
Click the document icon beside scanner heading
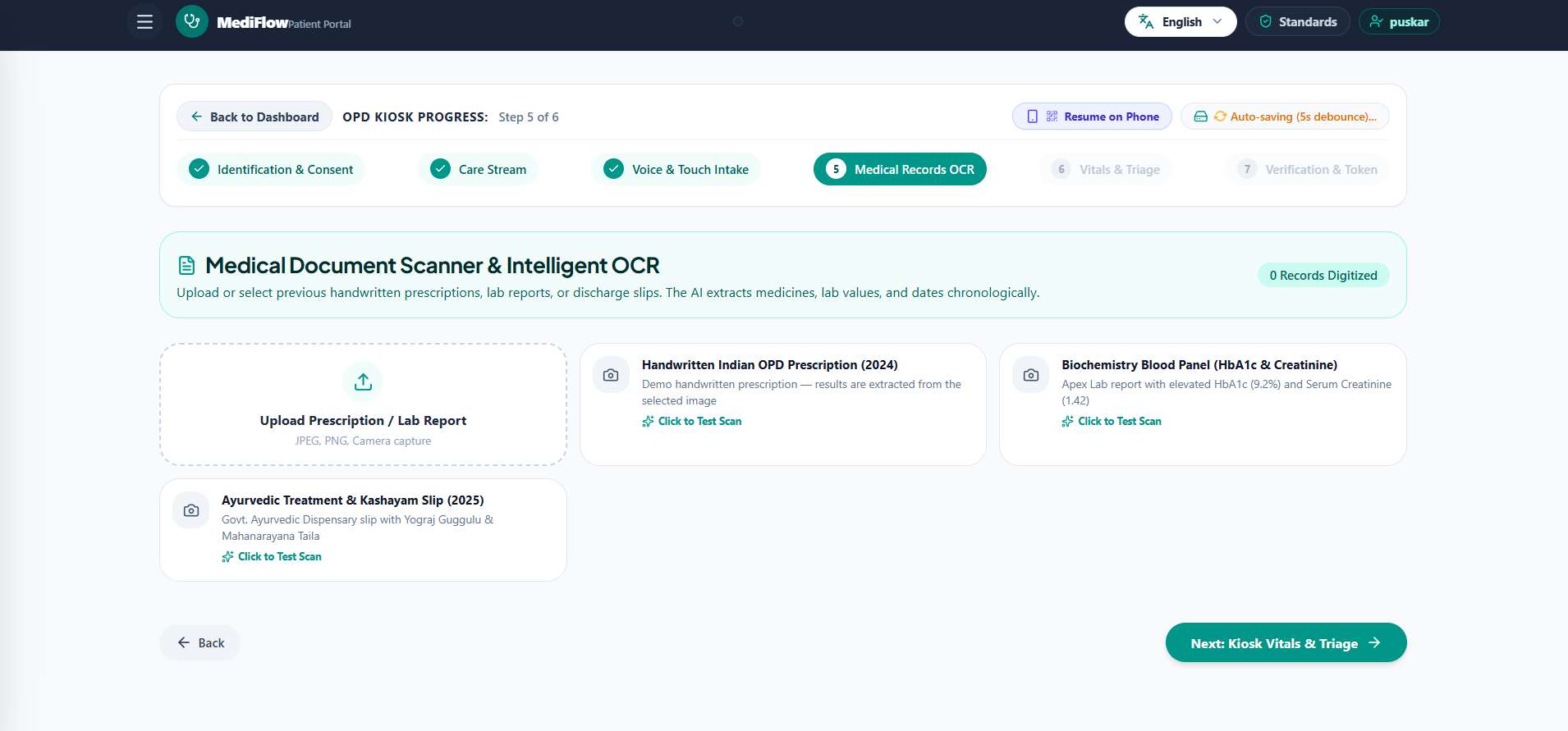tap(187, 266)
